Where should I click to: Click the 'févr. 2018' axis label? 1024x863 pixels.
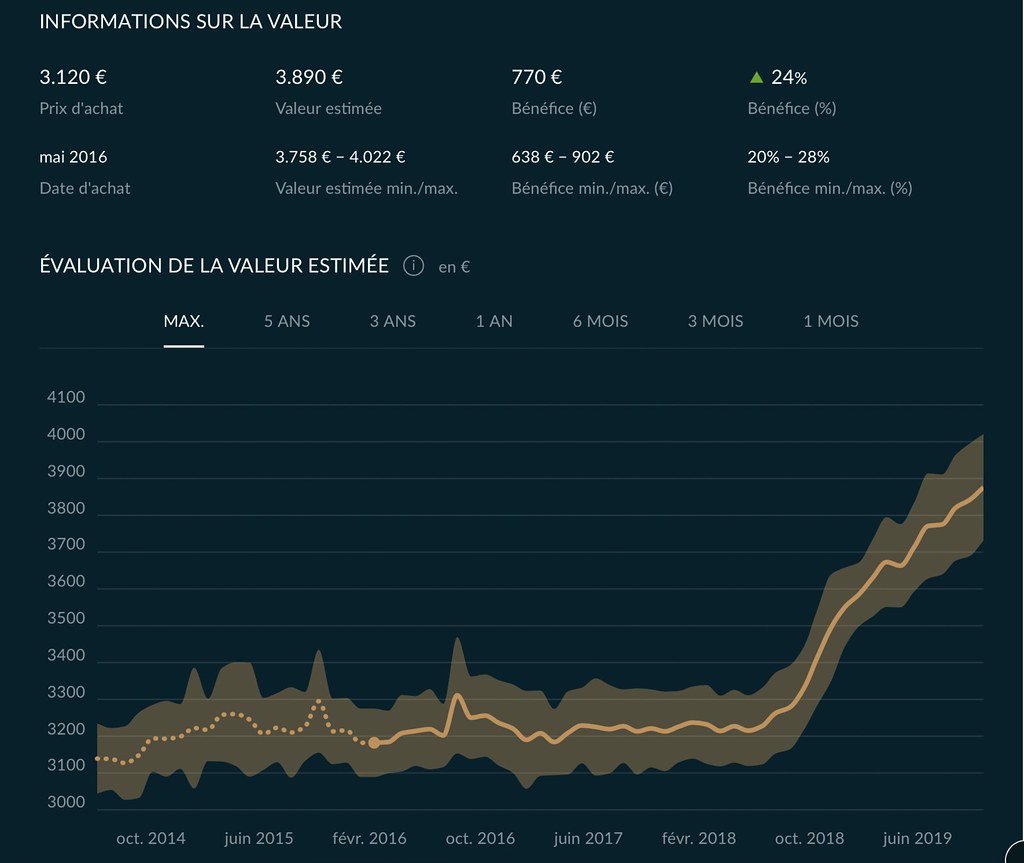tap(699, 838)
